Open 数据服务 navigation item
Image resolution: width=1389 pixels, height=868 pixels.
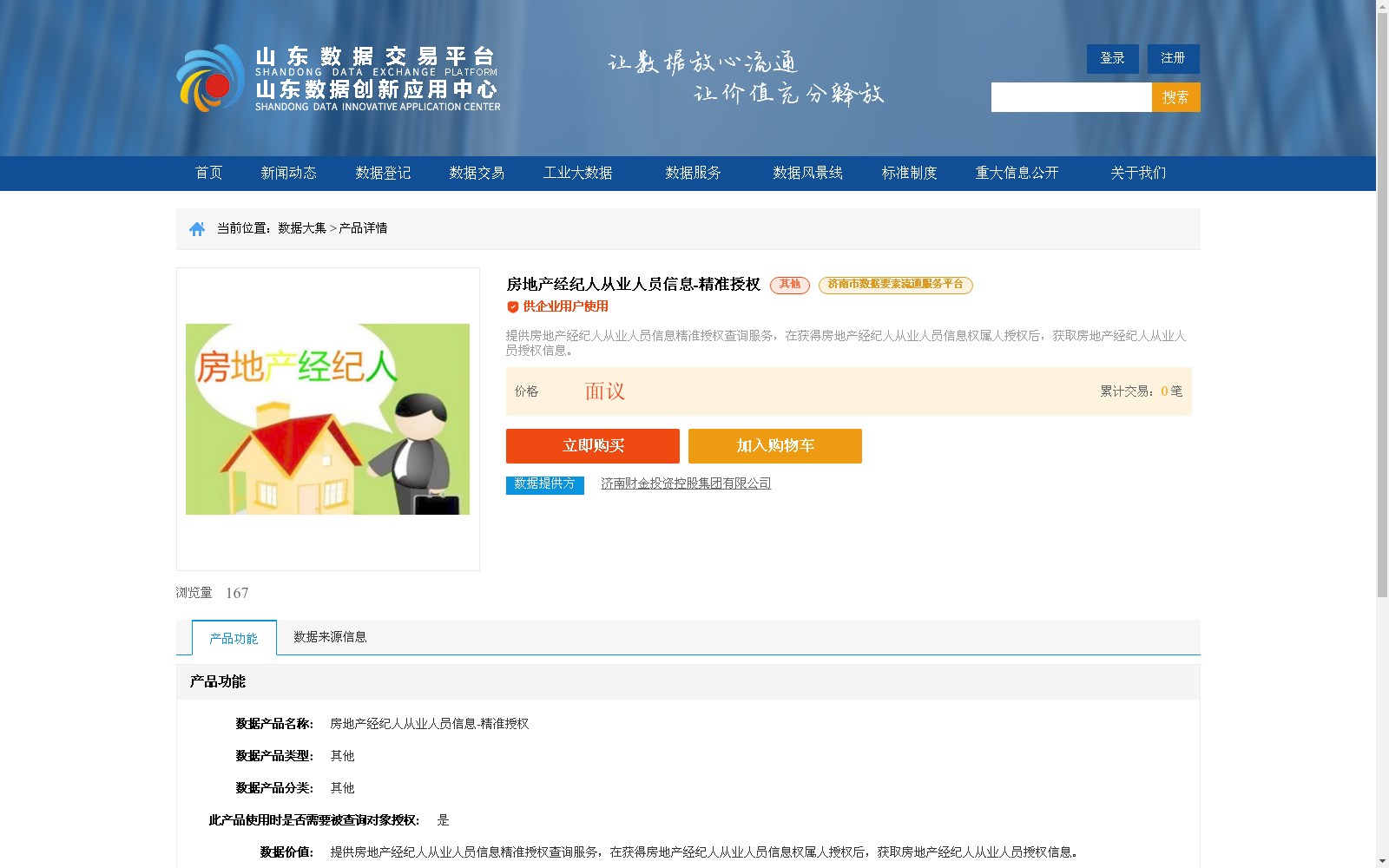(x=693, y=173)
